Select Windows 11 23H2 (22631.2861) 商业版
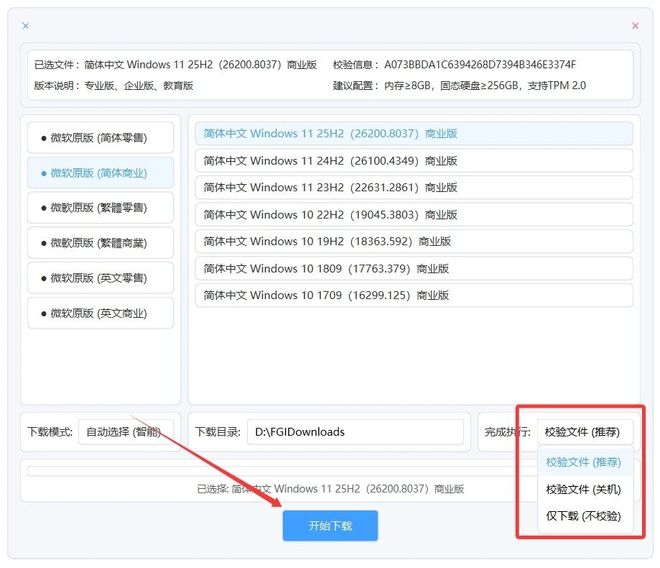This screenshot has height=568, width=660. coord(413,187)
